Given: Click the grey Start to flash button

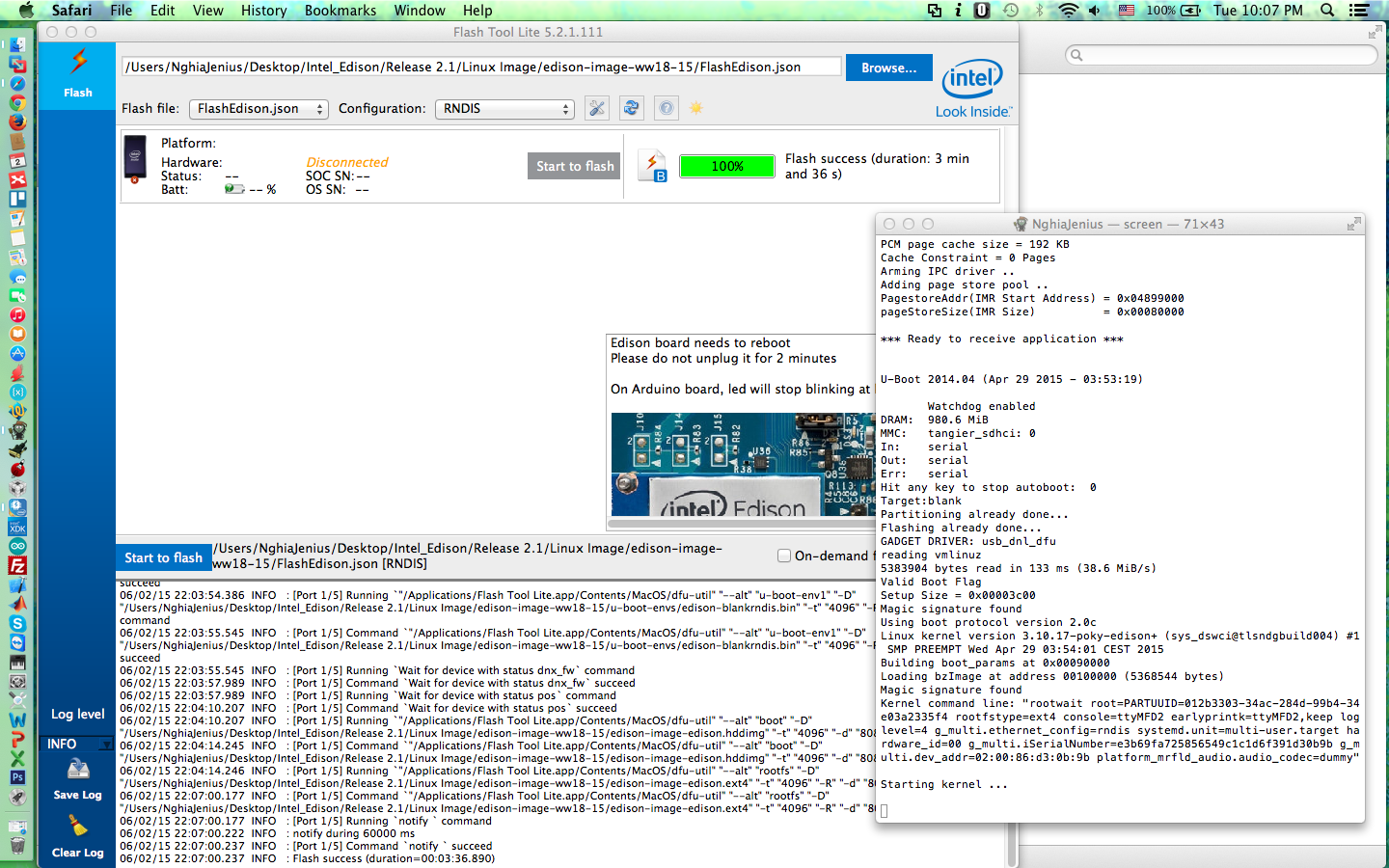Looking at the screenshot, I should [x=575, y=166].
